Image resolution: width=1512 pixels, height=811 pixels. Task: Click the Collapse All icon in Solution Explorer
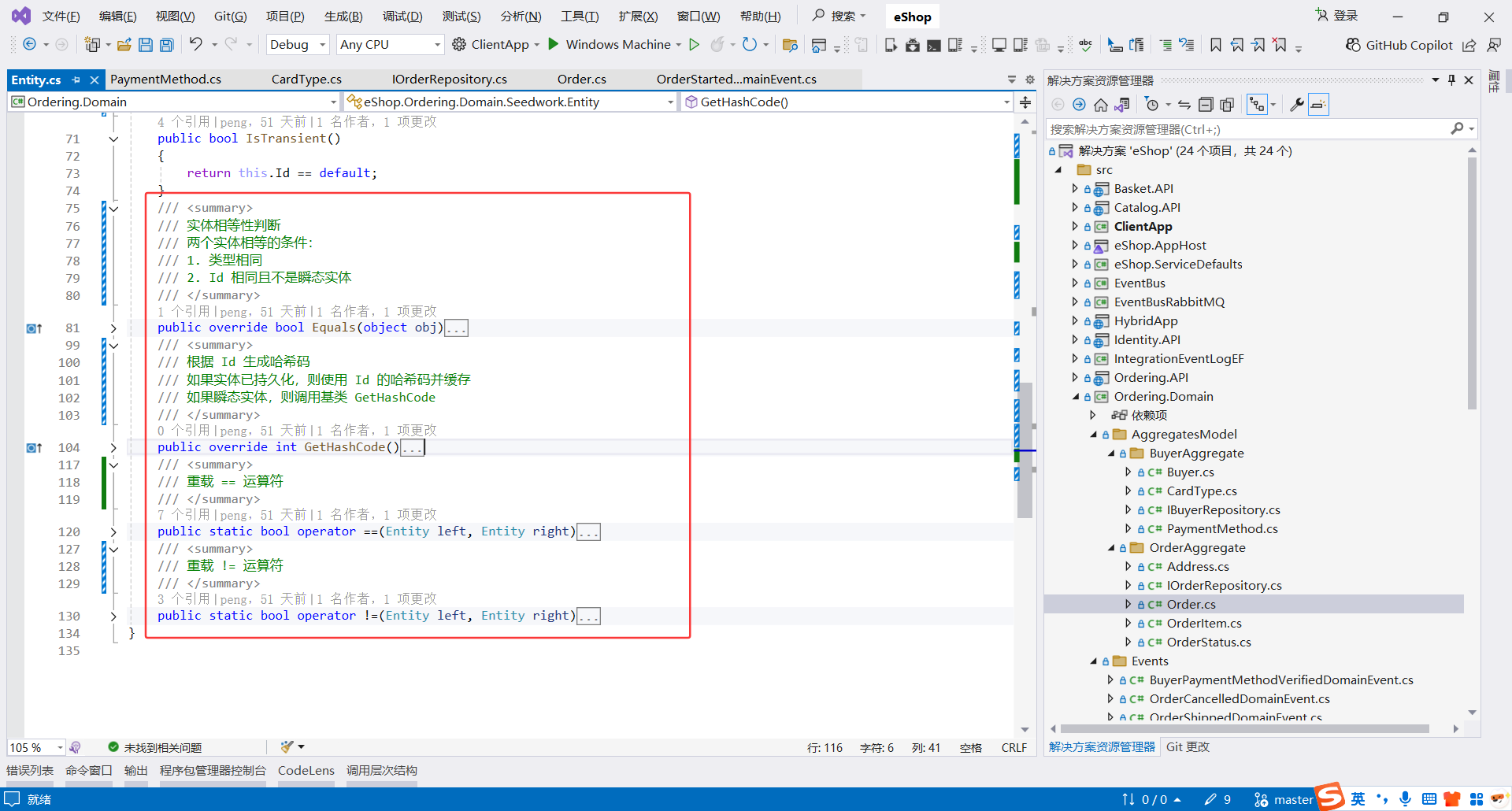click(1206, 105)
